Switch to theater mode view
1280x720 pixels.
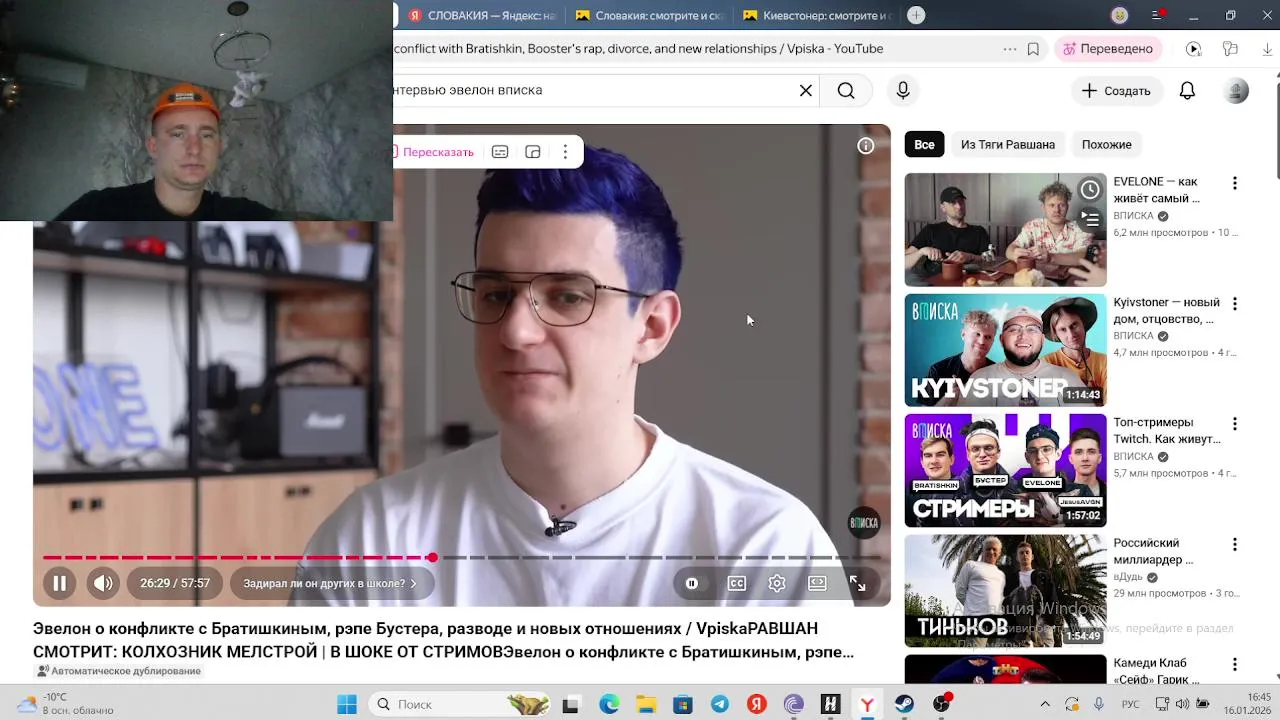pyautogui.click(x=817, y=584)
